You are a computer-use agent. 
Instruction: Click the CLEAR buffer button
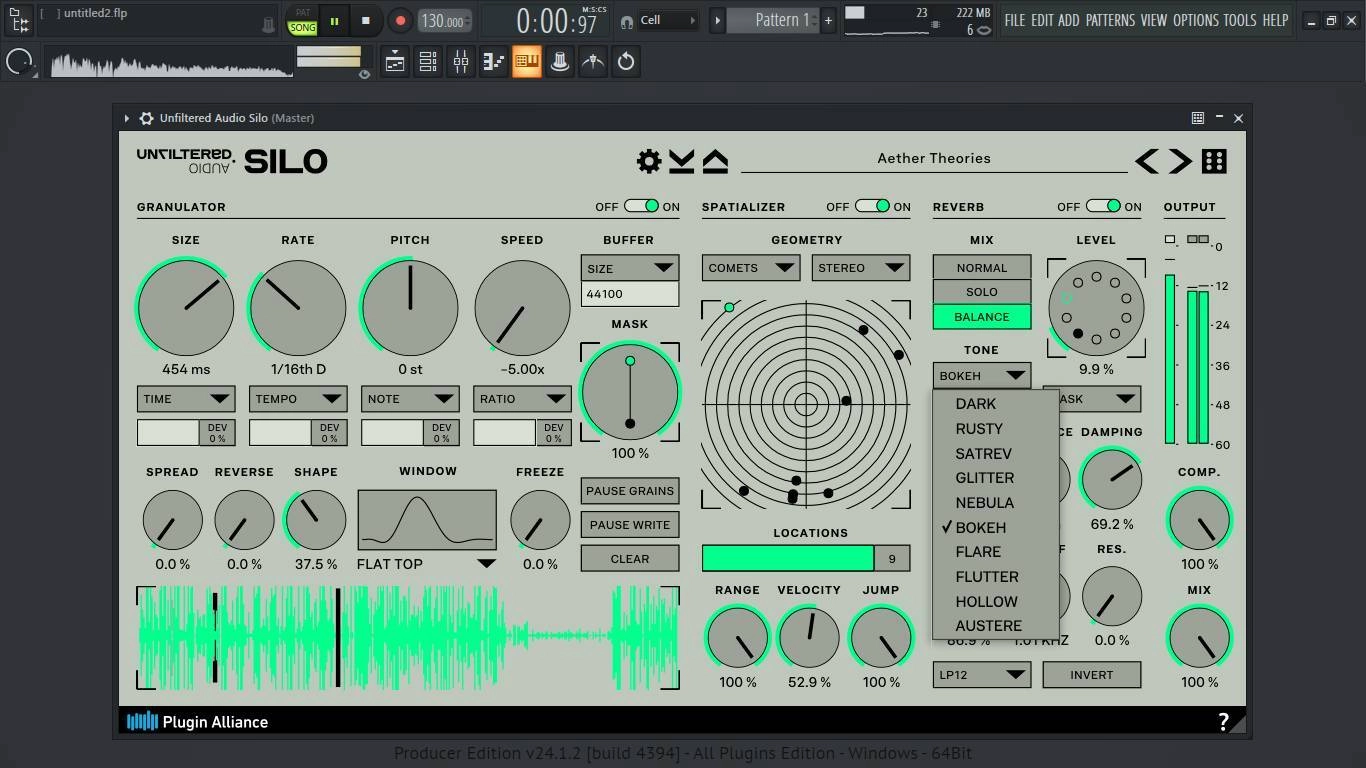point(630,559)
